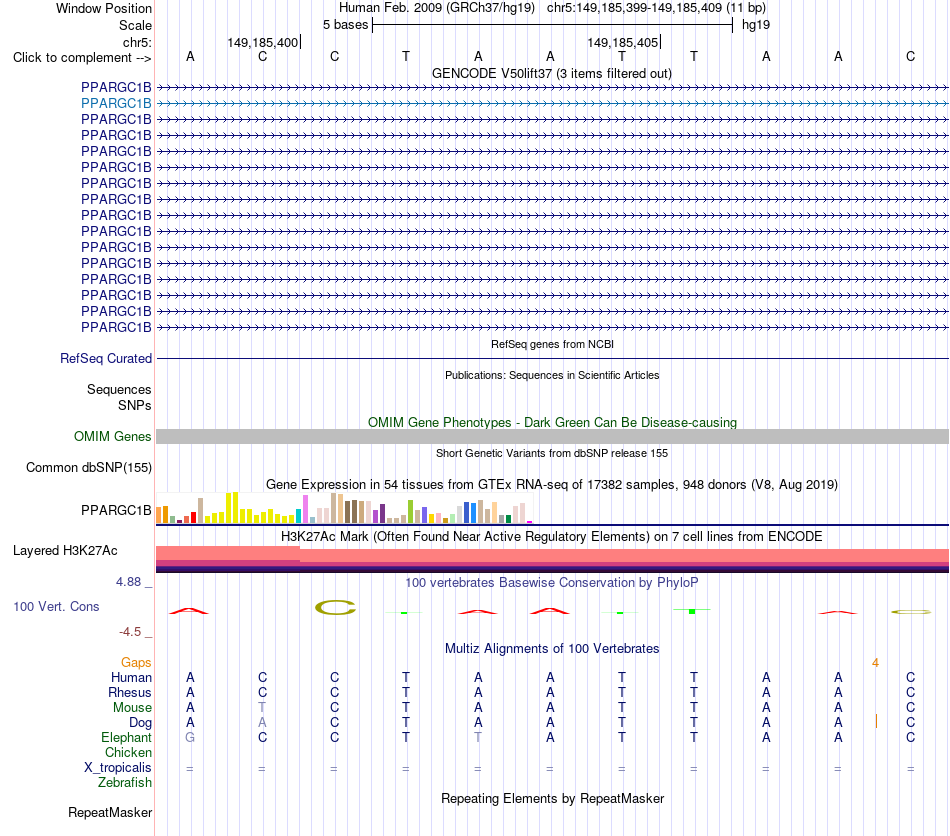Screen dimensions: 950x836
Task: Click the 'chr5:149,185,399-149,185,409 (11 bp)' position text
Action: 656,8
